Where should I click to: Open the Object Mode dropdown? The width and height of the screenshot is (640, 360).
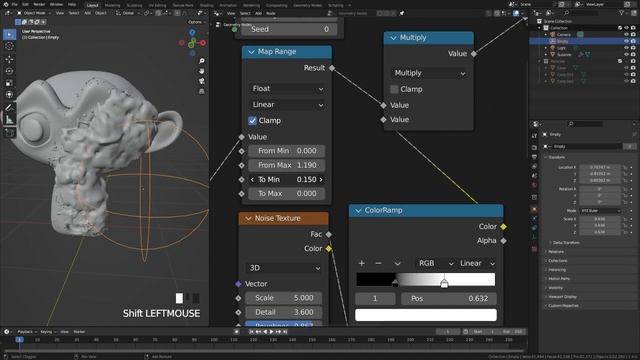[x=34, y=13]
